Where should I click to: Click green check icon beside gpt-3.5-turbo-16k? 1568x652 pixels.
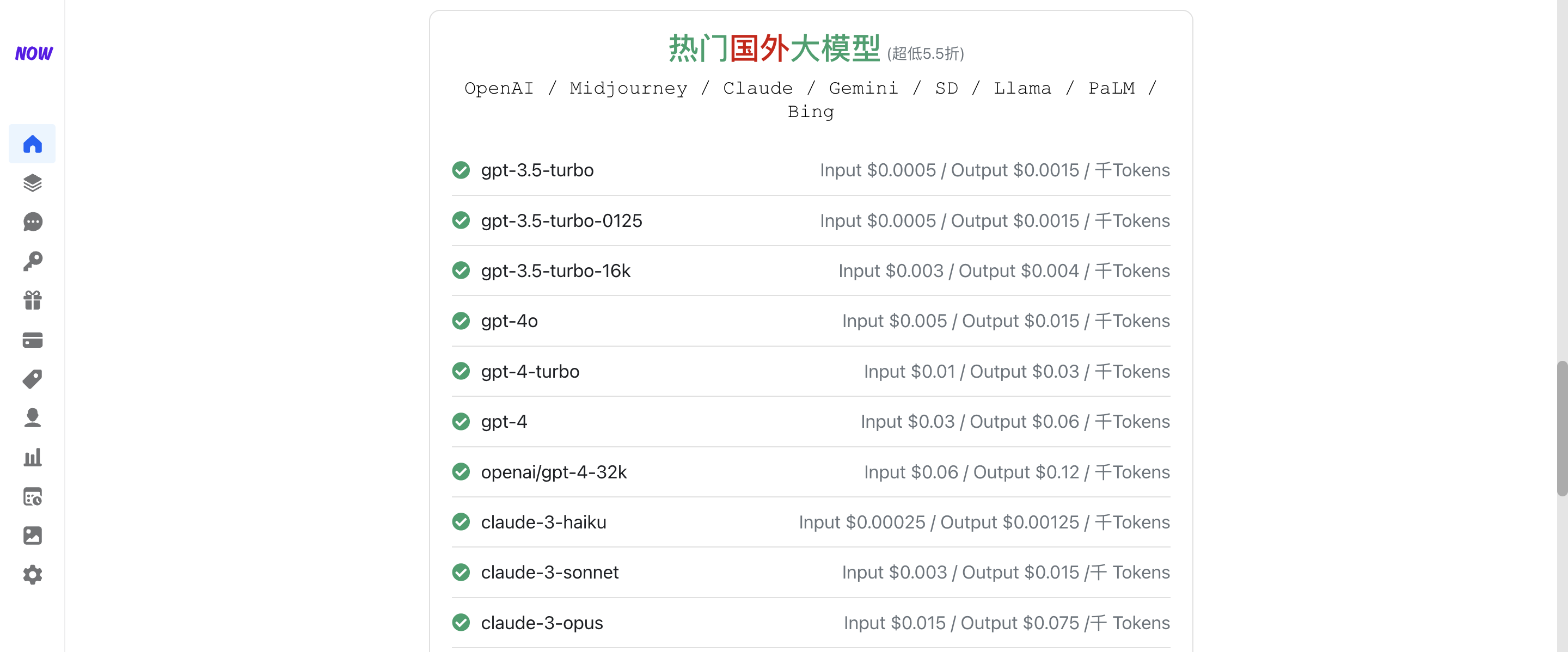click(461, 270)
